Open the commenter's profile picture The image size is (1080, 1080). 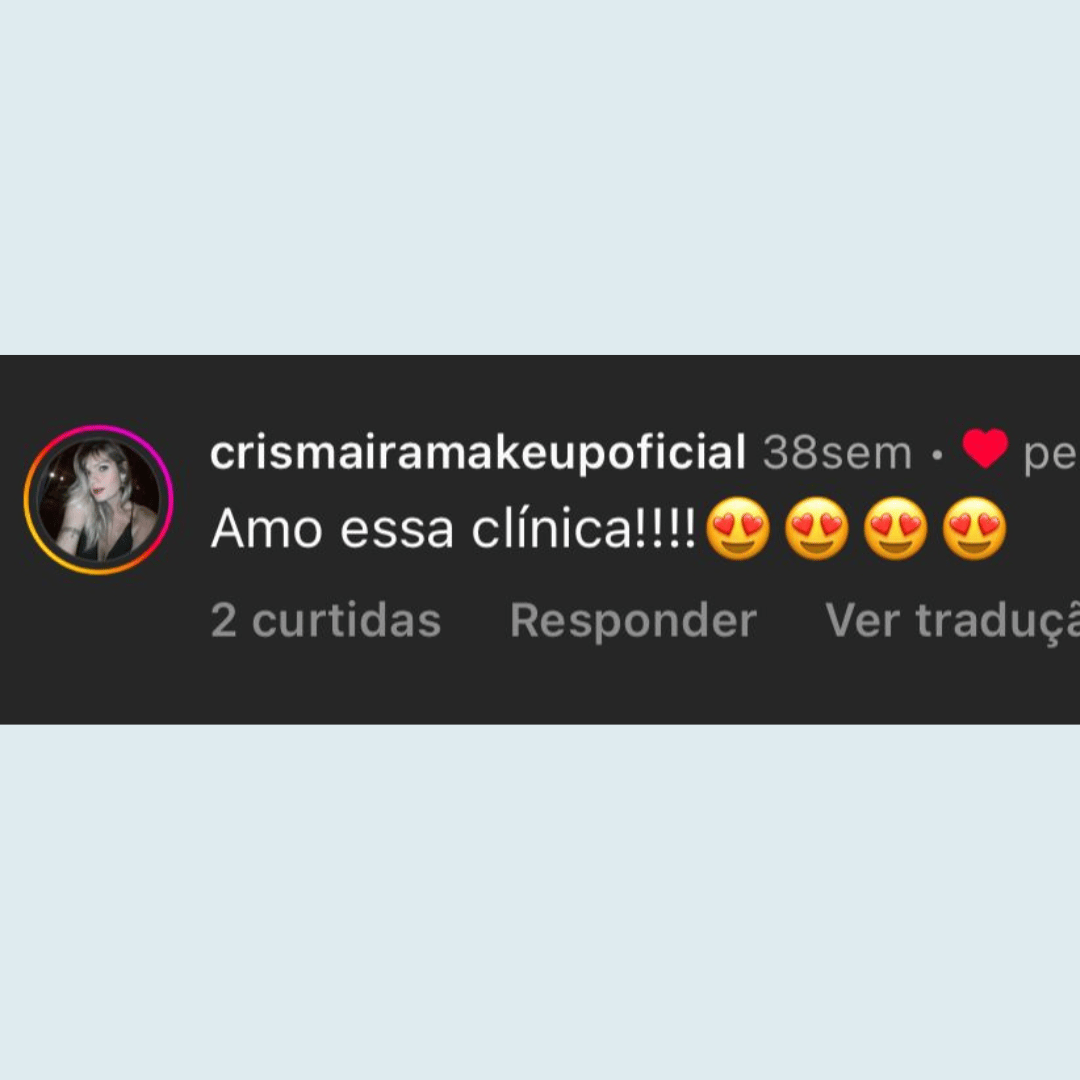pos(98,500)
